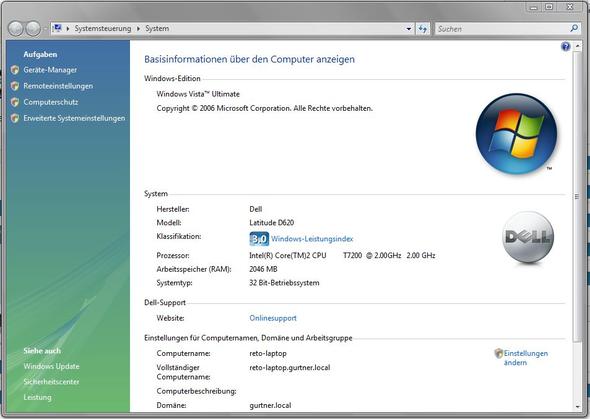Click the Suchen search field

point(502,29)
